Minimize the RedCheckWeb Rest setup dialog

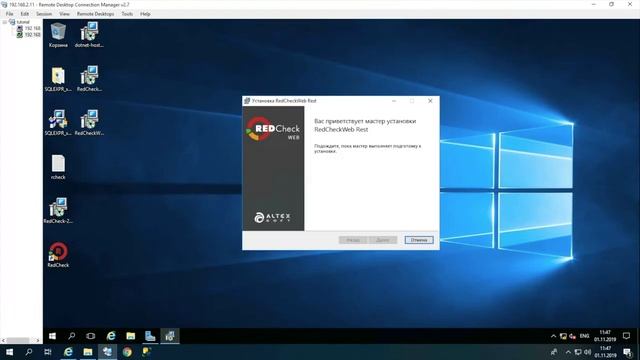click(x=394, y=101)
